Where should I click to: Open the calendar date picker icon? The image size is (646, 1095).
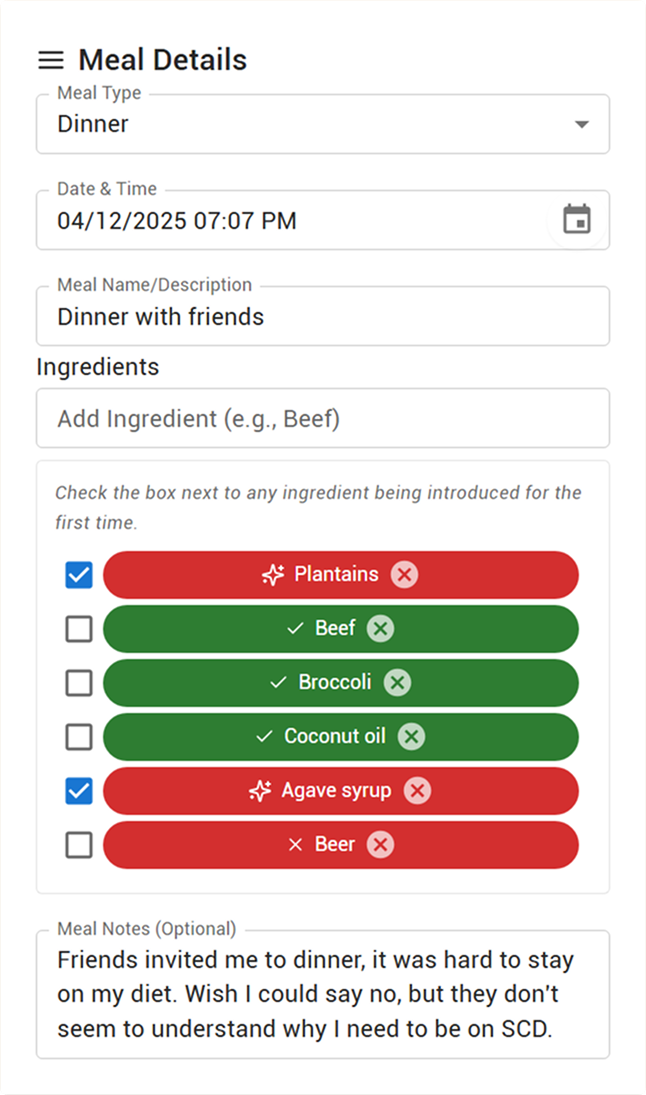pos(577,219)
